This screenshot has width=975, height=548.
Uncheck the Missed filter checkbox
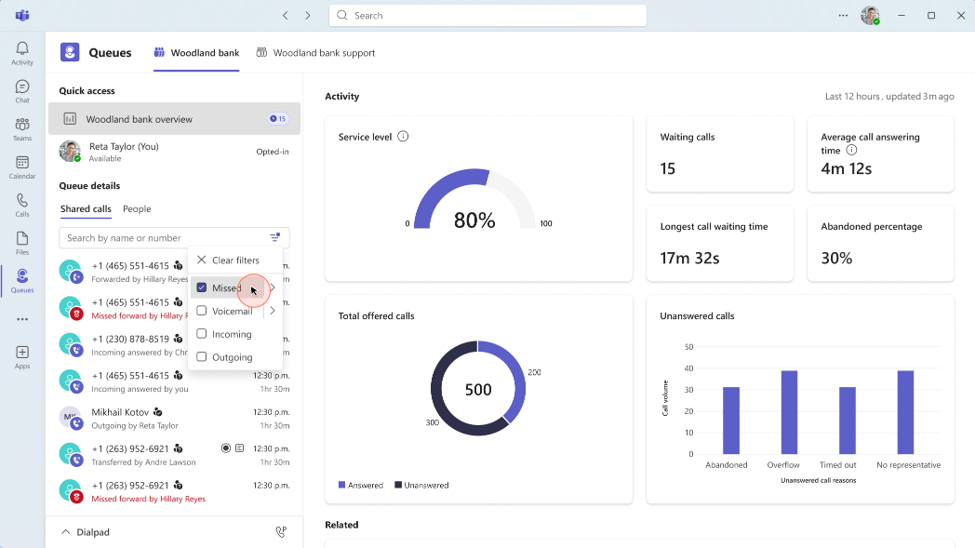pos(201,287)
